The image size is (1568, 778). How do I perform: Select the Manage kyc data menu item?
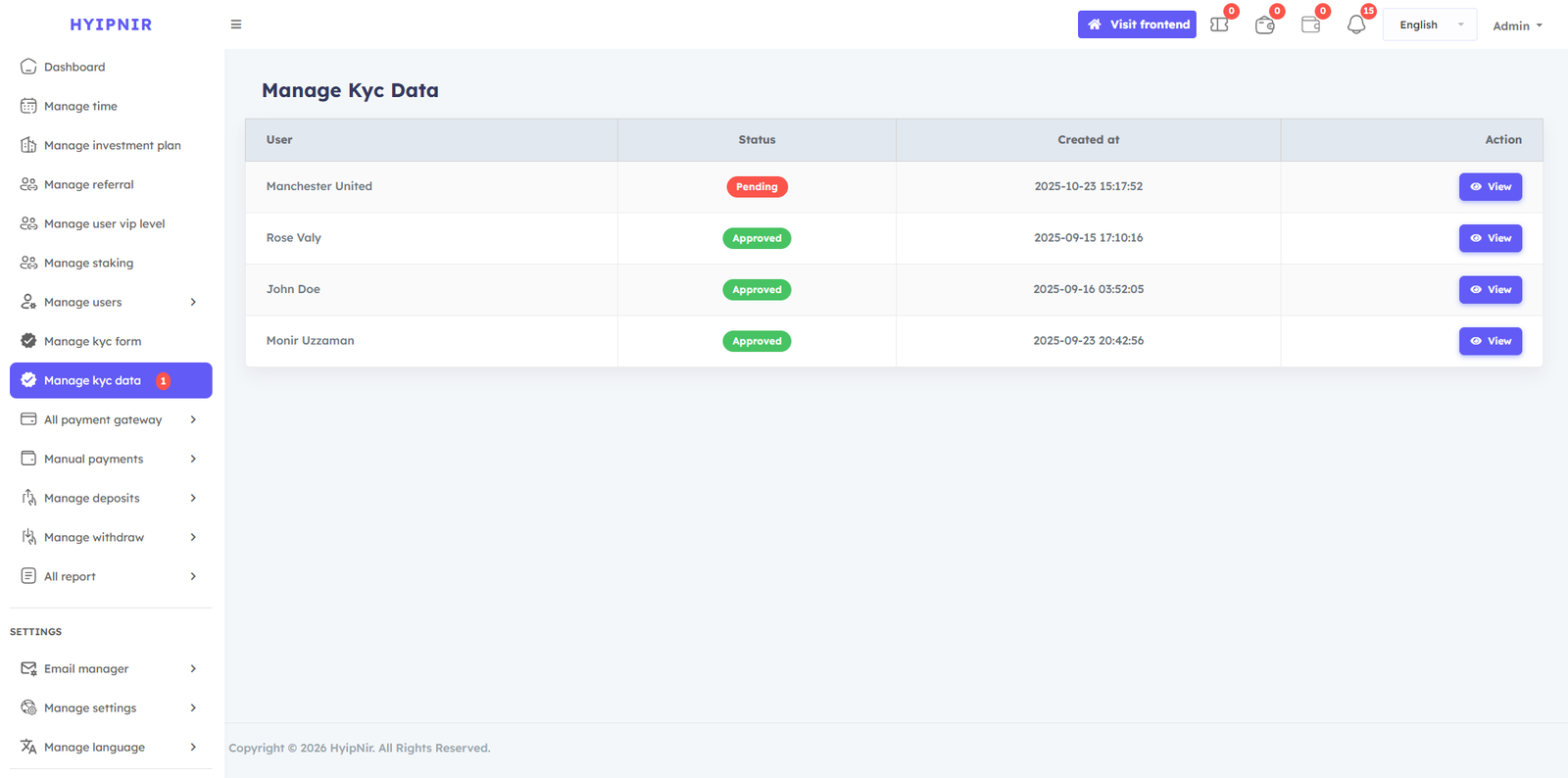[x=111, y=380]
